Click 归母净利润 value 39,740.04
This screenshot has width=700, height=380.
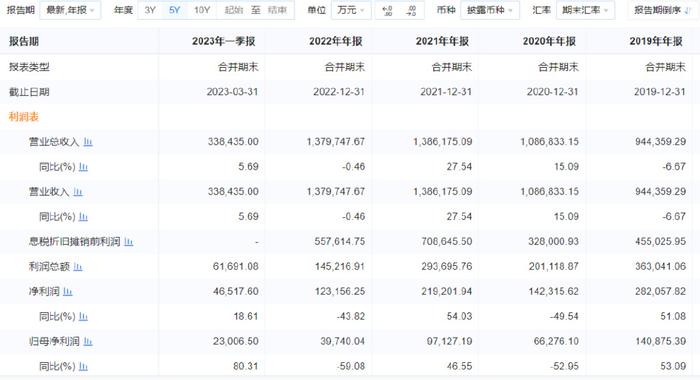[x=342, y=342]
